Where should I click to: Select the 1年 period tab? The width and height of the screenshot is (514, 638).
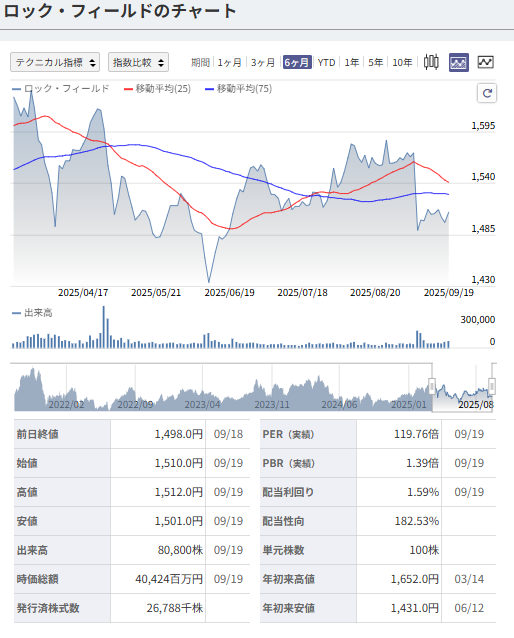pyautogui.click(x=352, y=63)
